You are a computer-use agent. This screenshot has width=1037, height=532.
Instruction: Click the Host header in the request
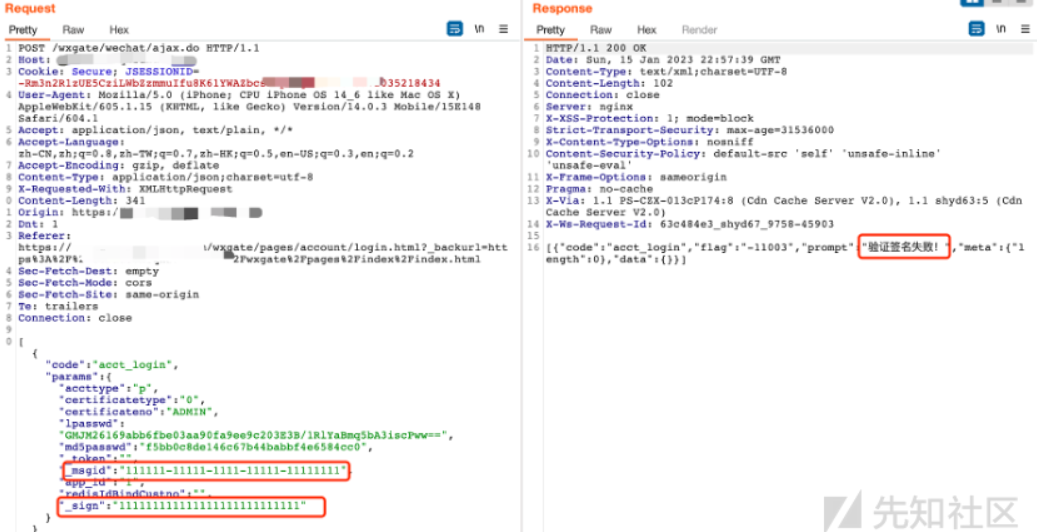106,60
